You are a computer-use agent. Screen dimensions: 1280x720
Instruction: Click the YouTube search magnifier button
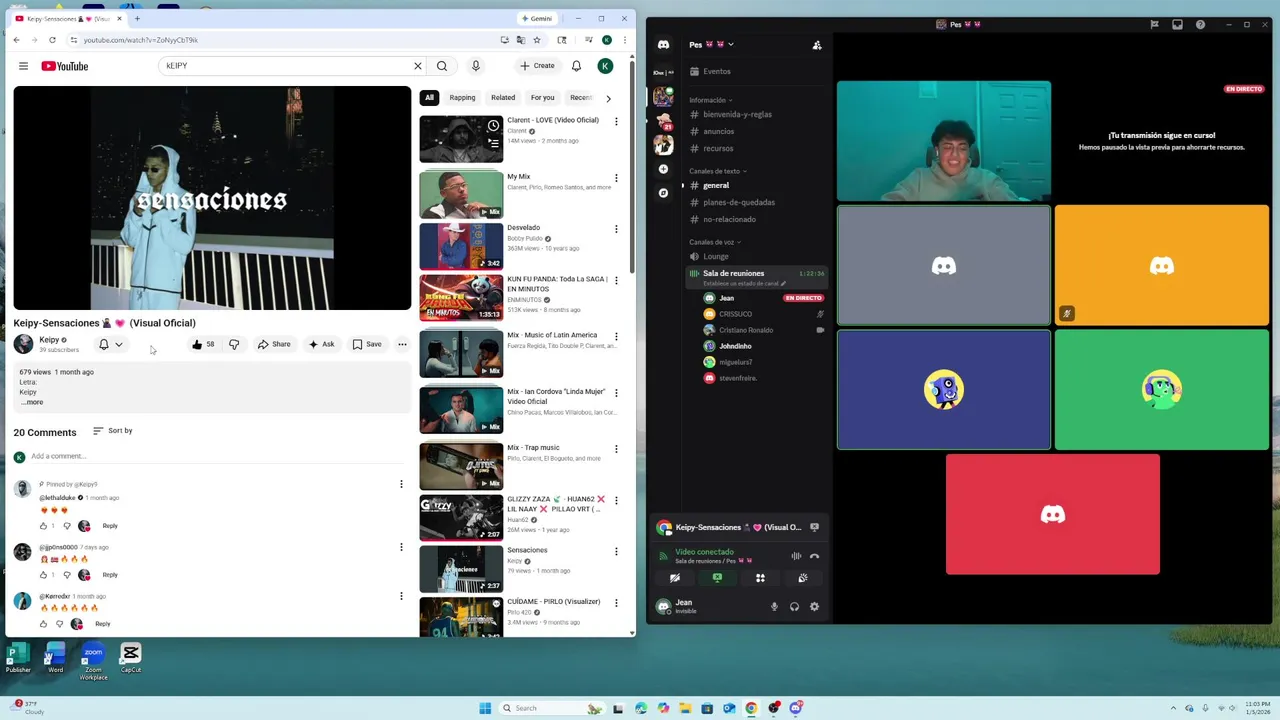click(x=442, y=66)
